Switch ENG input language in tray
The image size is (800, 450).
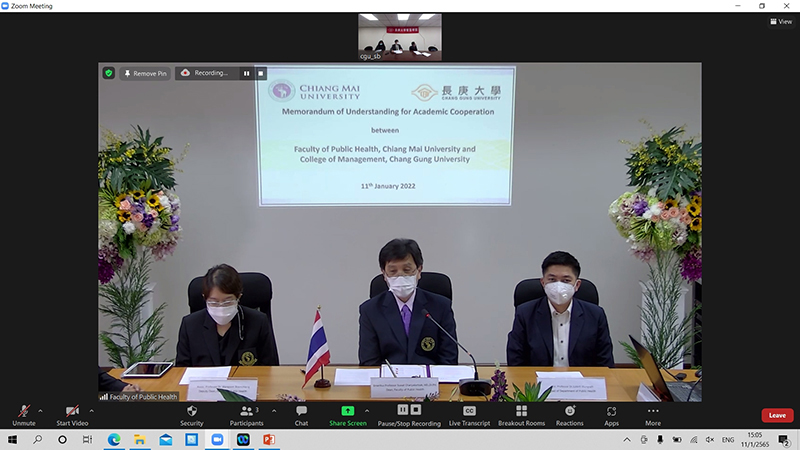(728, 439)
